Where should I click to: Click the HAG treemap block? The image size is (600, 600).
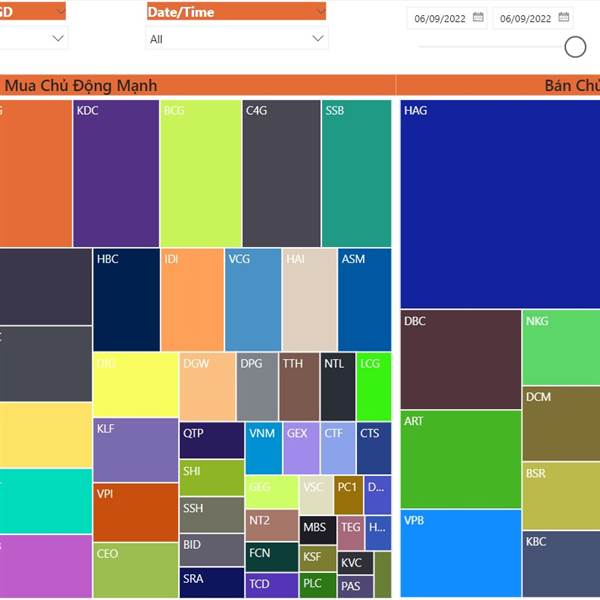pyautogui.click(x=500, y=204)
